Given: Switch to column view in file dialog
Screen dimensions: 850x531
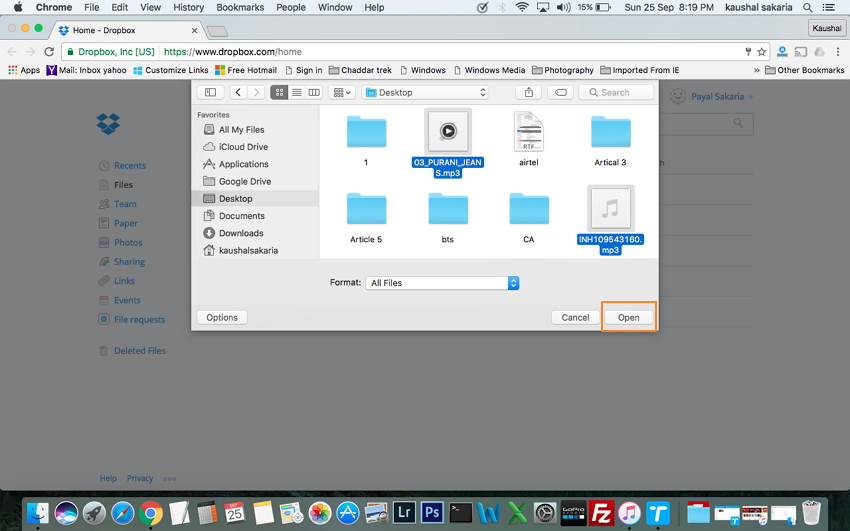Looking at the screenshot, I should [x=314, y=92].
